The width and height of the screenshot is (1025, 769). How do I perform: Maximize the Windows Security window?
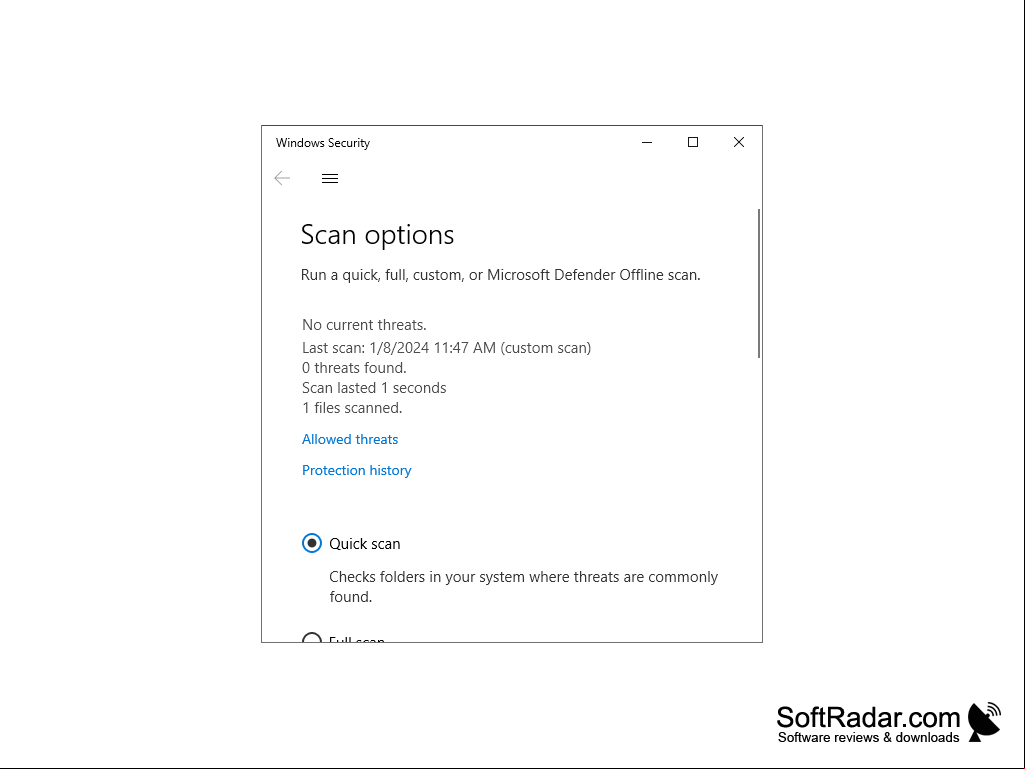point(693,143)
